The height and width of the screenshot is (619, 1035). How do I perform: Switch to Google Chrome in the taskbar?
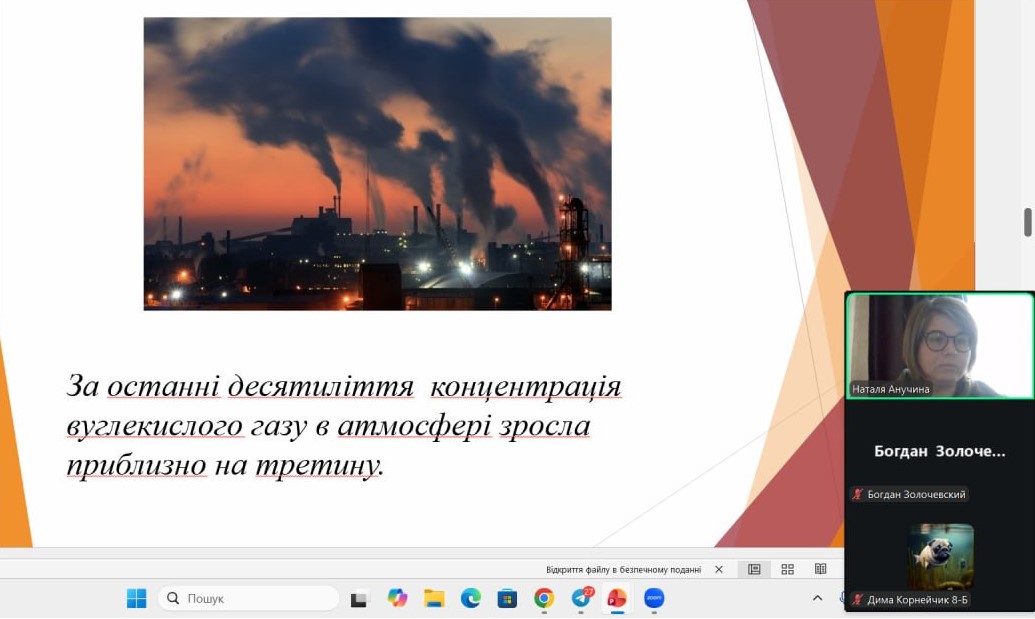click(544, 598)
